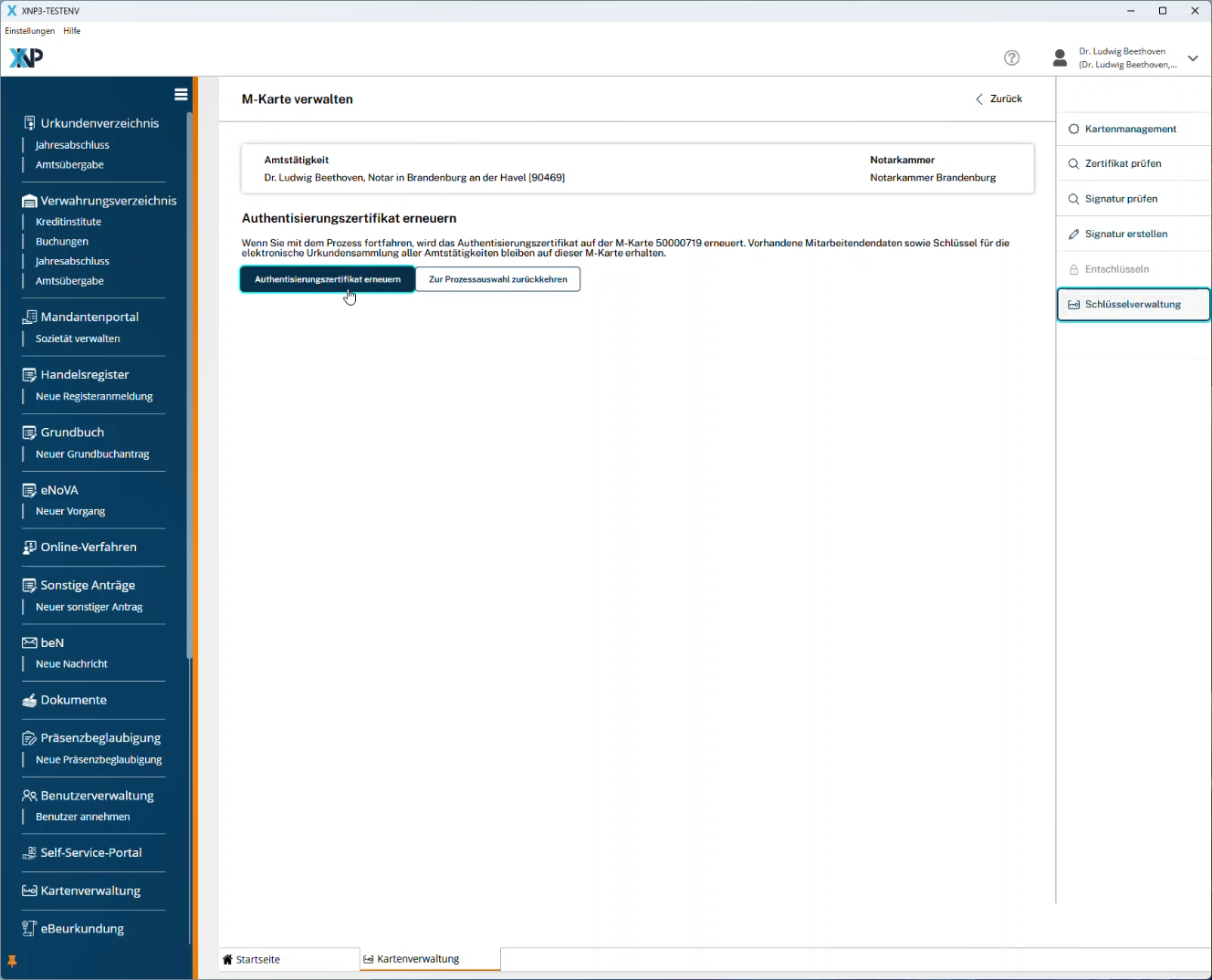Click the sidebar vertical scrollbar

[x=190, y=383]
